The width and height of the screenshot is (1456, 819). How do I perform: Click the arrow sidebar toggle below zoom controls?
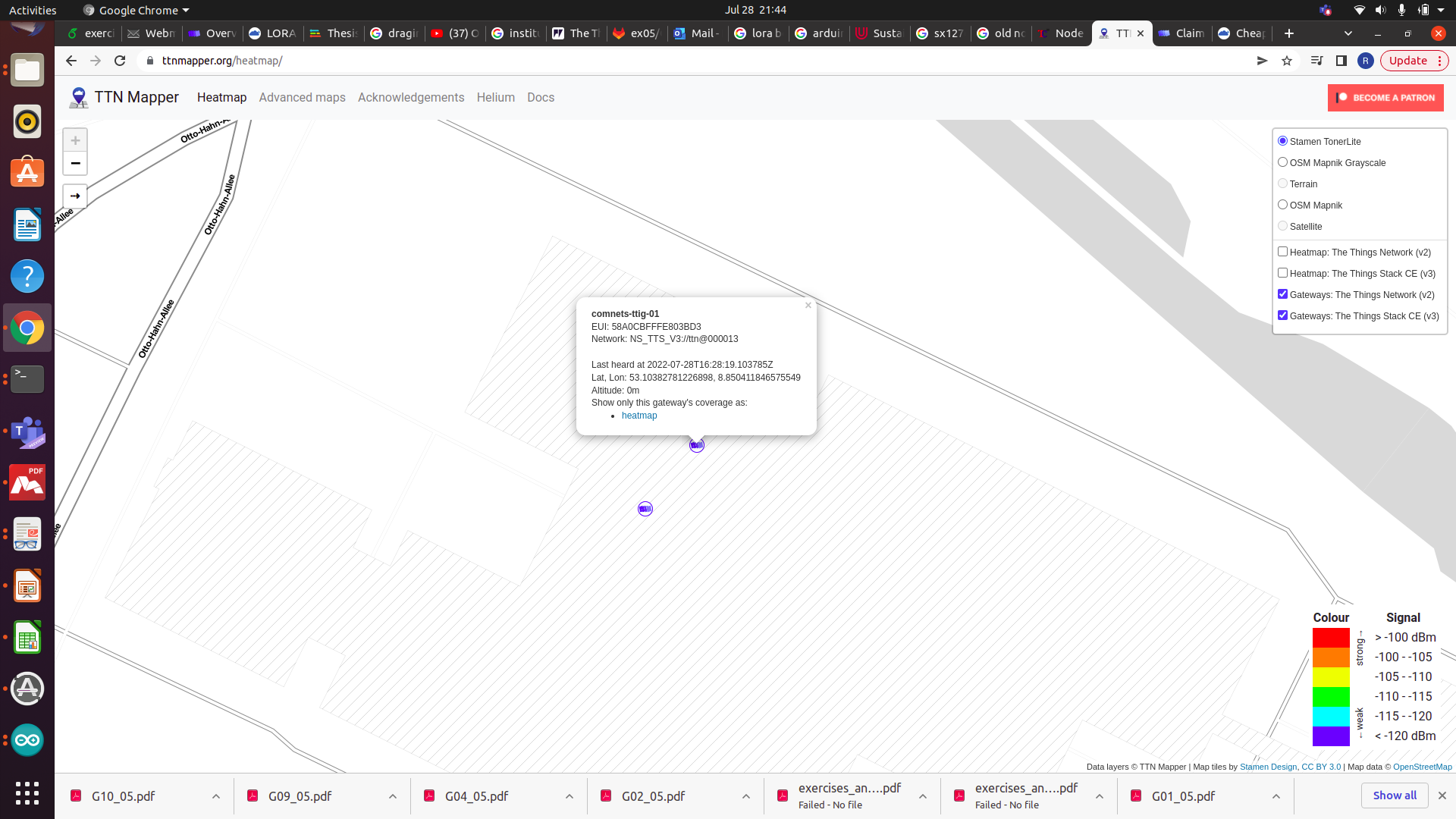point(75,196)
